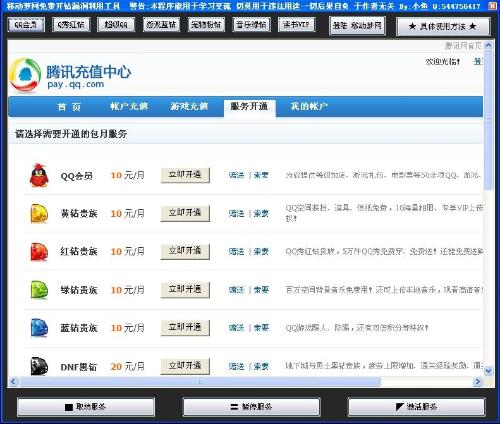This screenshot has height=424, width=500.
Task: Select the 宠物粉钻 toolbar button
Action: tap(206, 25)
